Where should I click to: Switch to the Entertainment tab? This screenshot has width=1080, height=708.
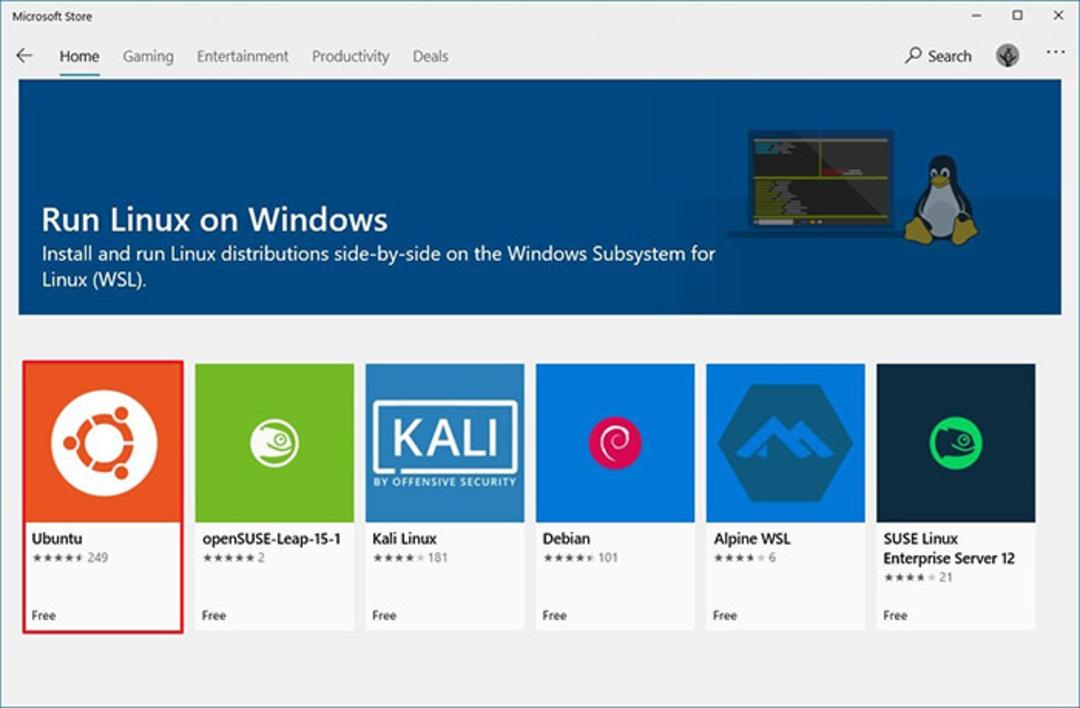(242, 56)
